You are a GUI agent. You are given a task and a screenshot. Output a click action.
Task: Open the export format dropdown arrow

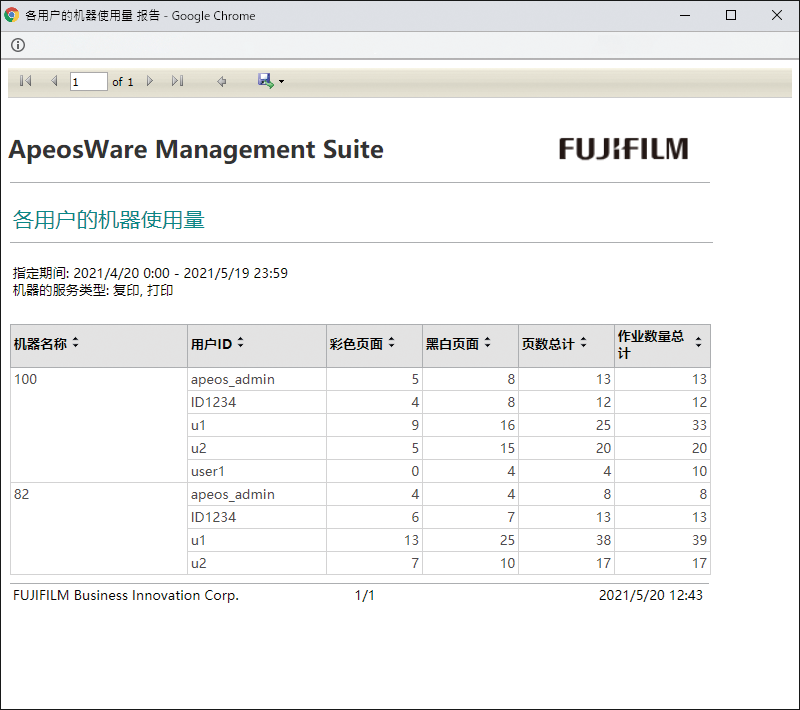(x=282, y=82)
